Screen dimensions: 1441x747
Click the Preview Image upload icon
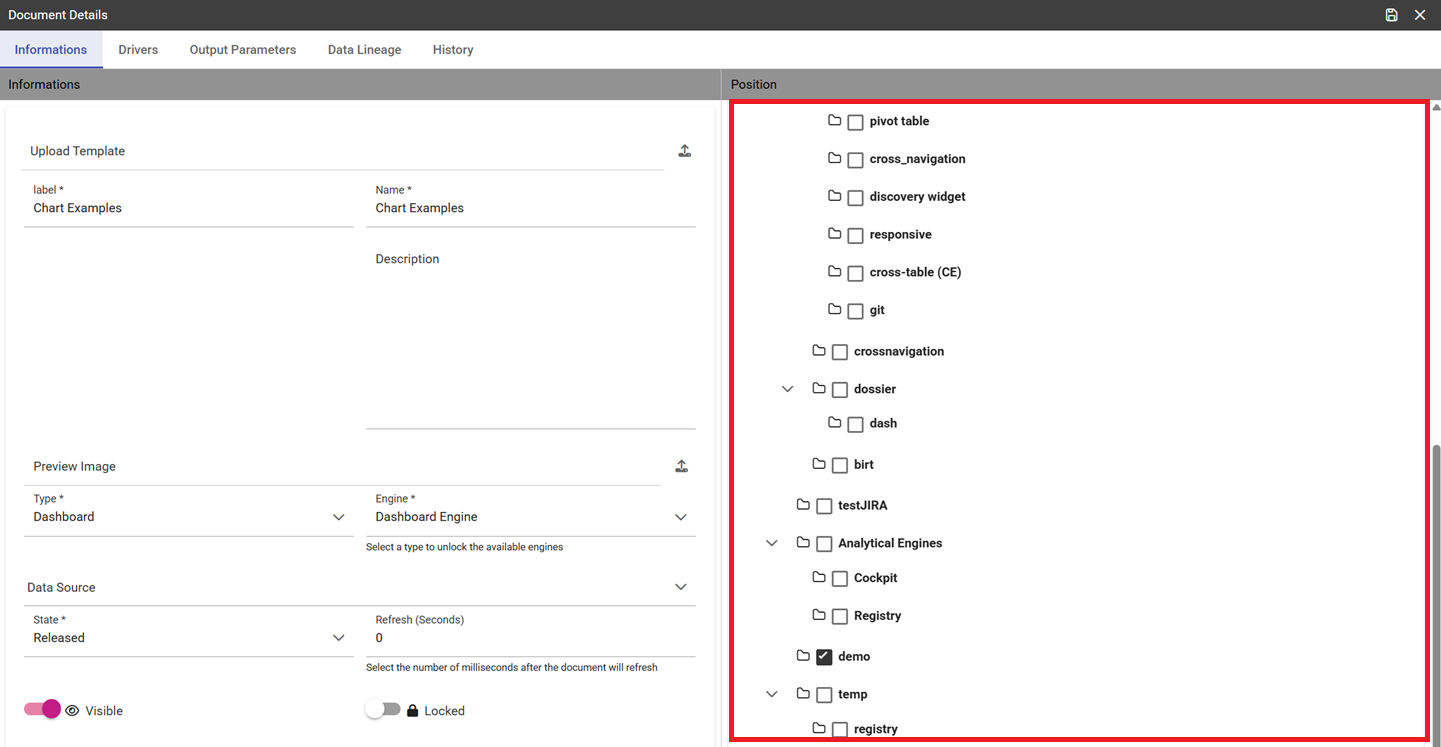pos(682,466)
